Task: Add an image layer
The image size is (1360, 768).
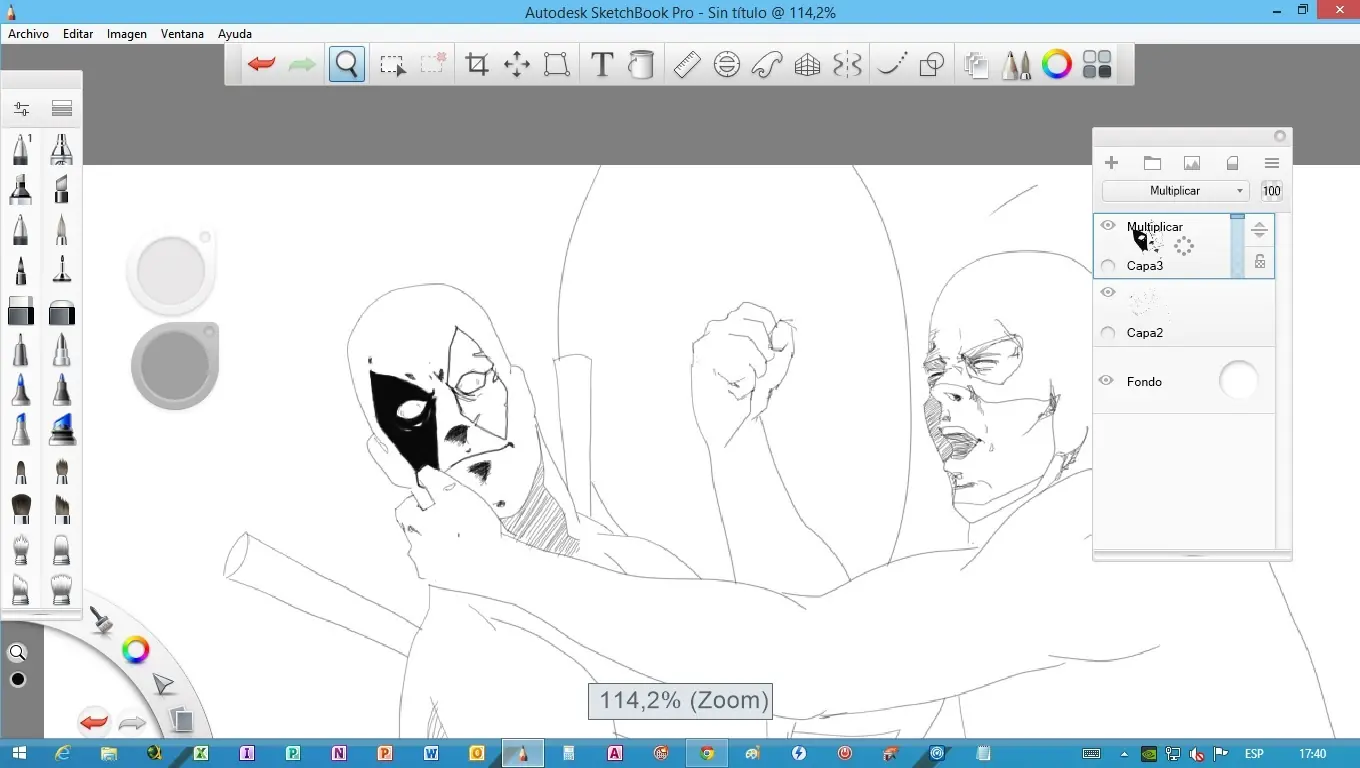Action: coord(1192,163)
